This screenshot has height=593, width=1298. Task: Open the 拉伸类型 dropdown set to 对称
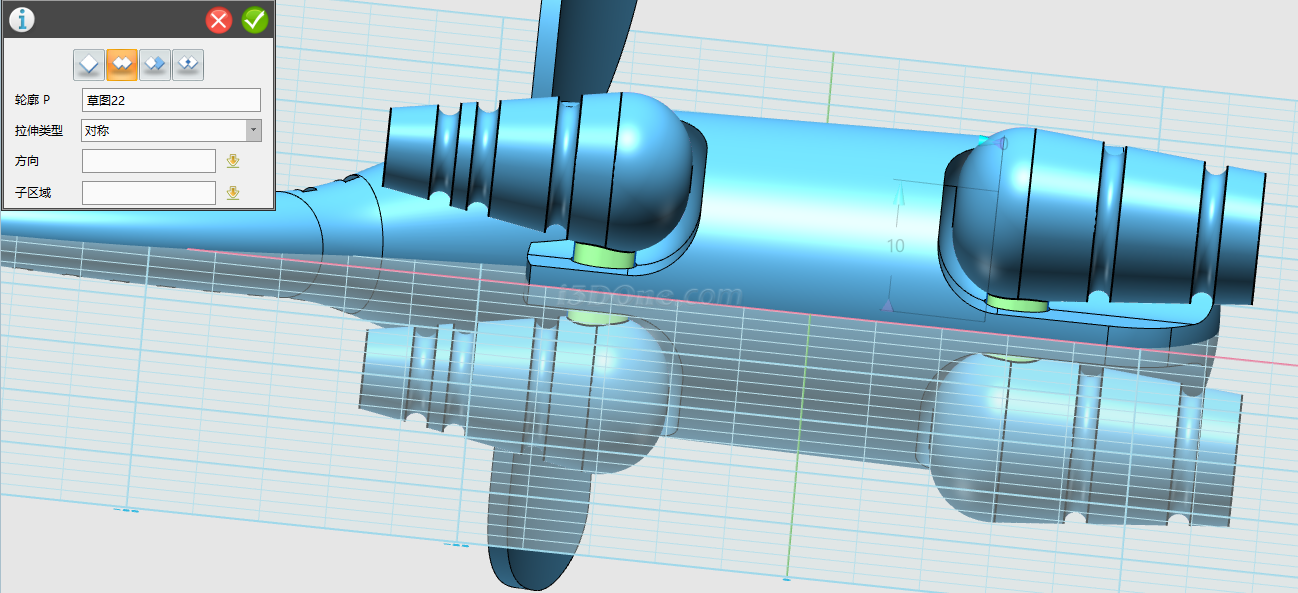coord(171,130)
